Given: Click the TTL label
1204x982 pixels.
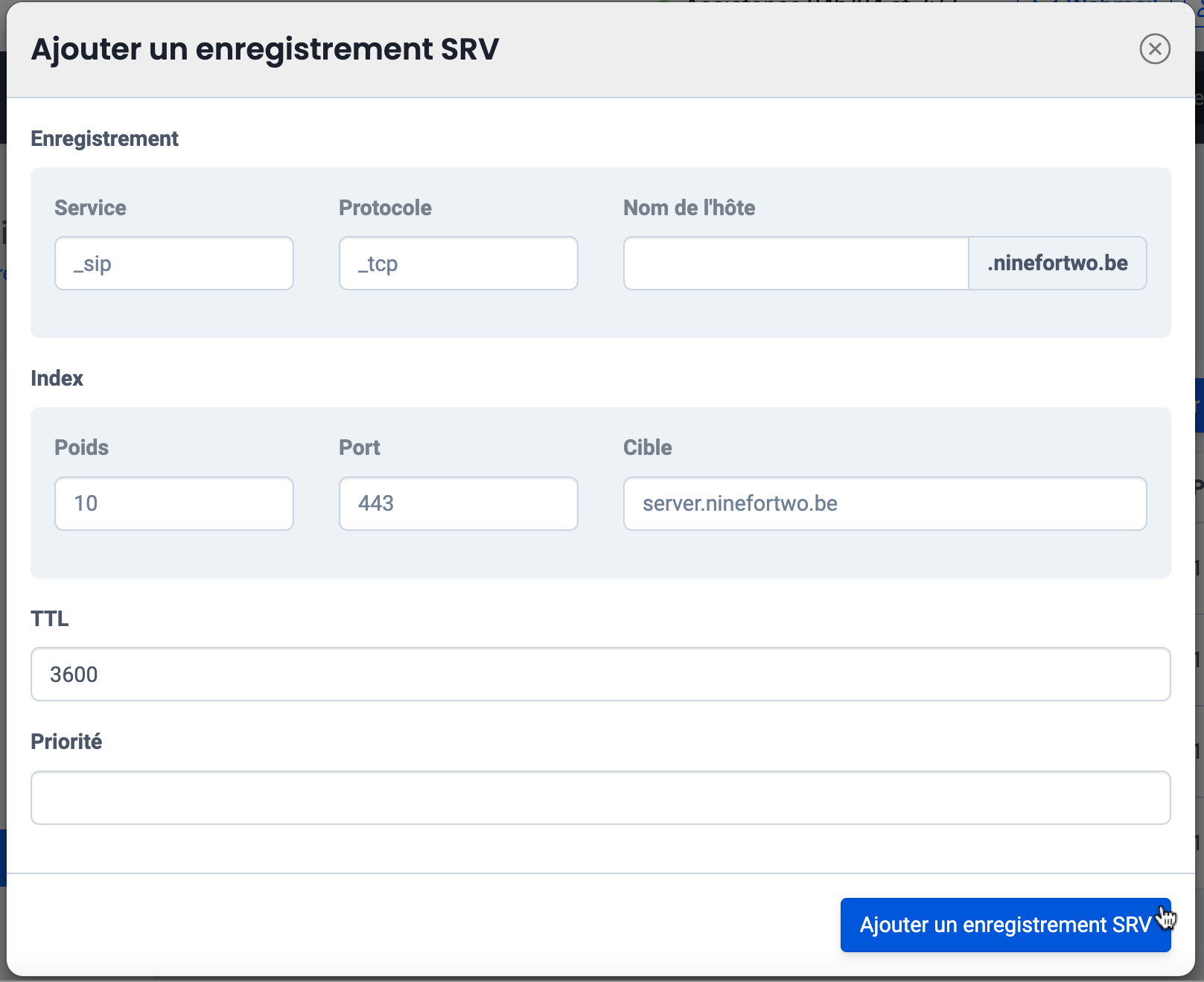Looking at the screenshot, I should 49,619.
